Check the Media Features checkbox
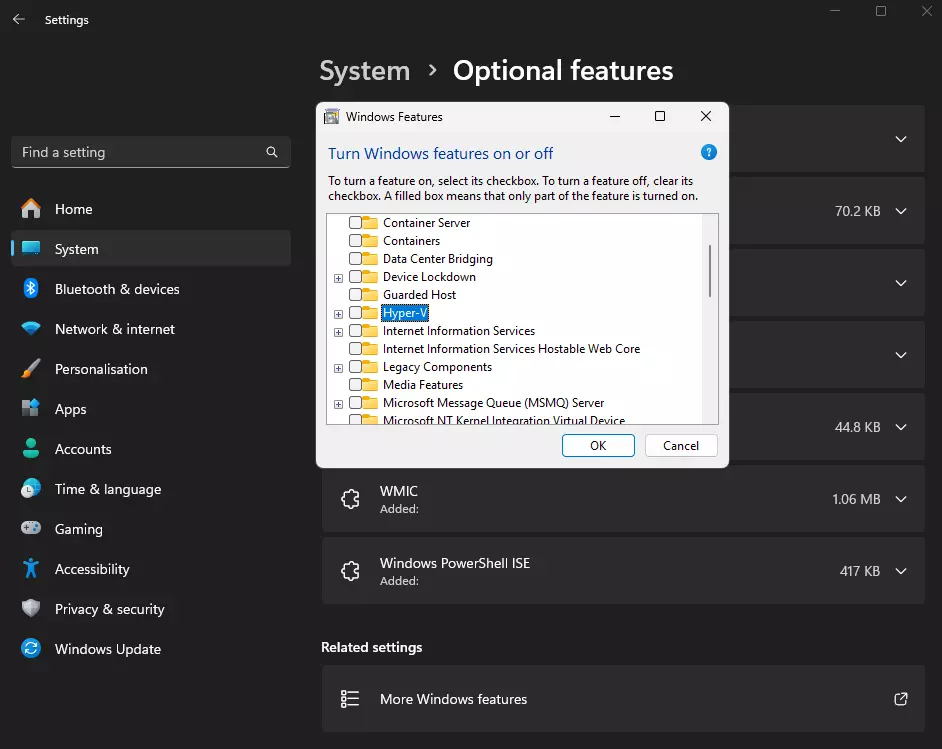 (355, 385)
